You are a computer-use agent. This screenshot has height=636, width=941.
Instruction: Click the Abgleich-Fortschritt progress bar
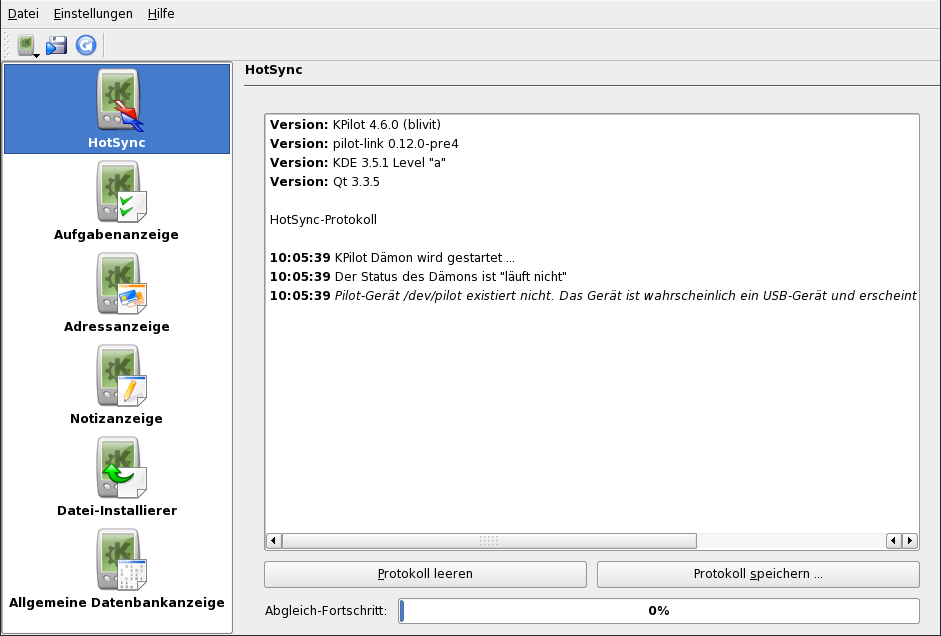click(658, 610)
